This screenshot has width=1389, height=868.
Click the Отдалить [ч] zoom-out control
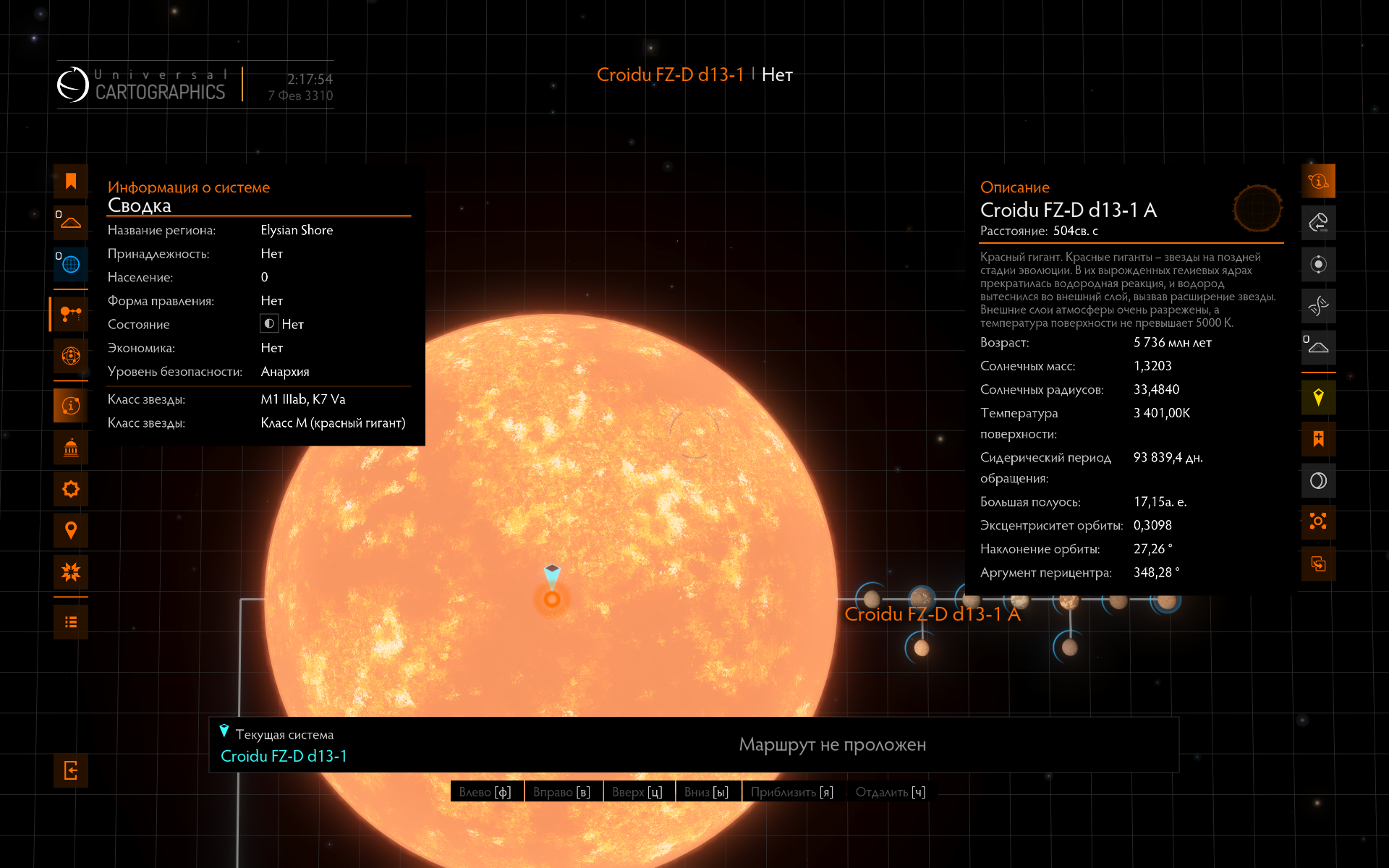pos(891,792)
